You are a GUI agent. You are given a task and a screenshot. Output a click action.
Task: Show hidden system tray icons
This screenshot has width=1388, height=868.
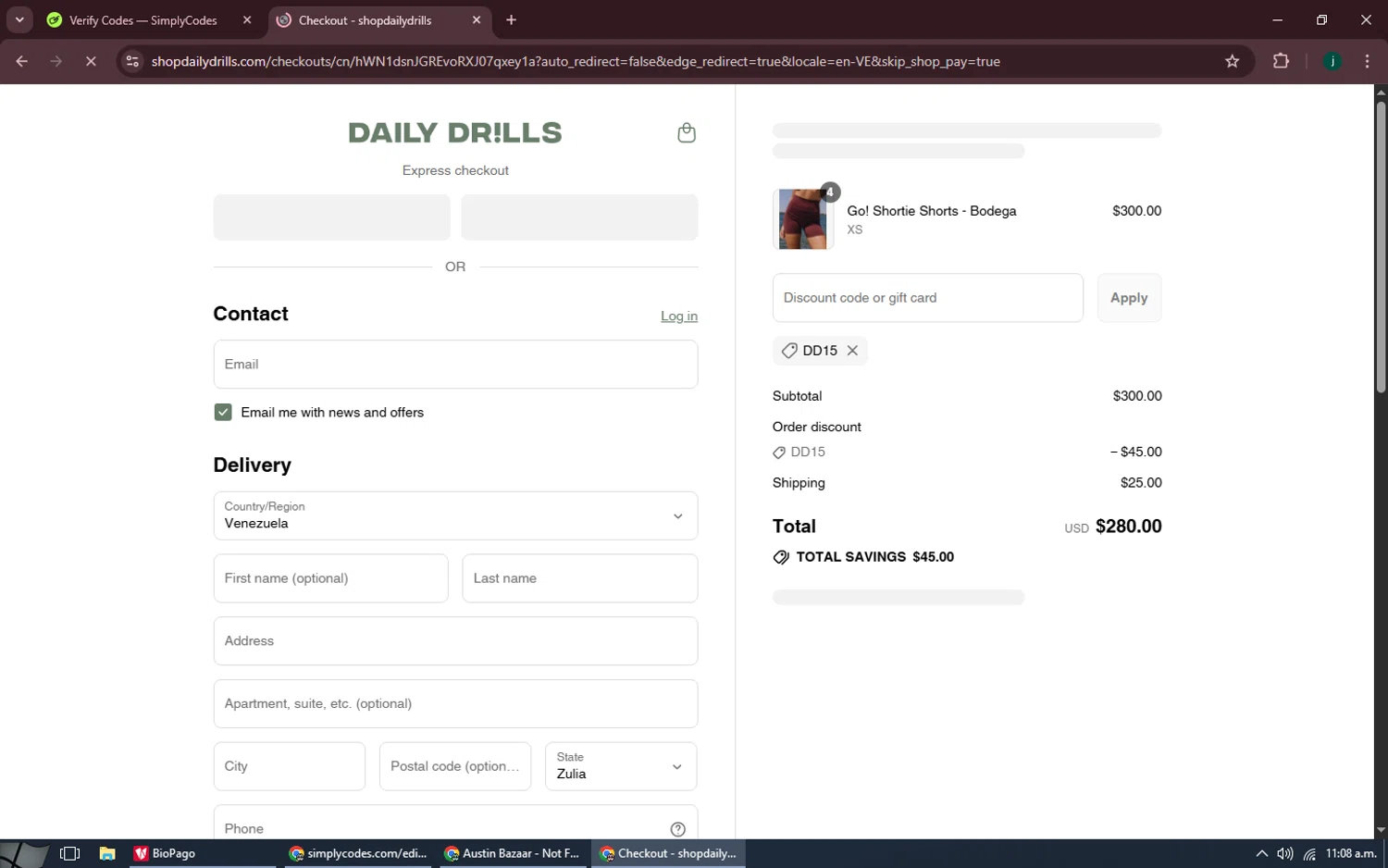[1261, 853]
